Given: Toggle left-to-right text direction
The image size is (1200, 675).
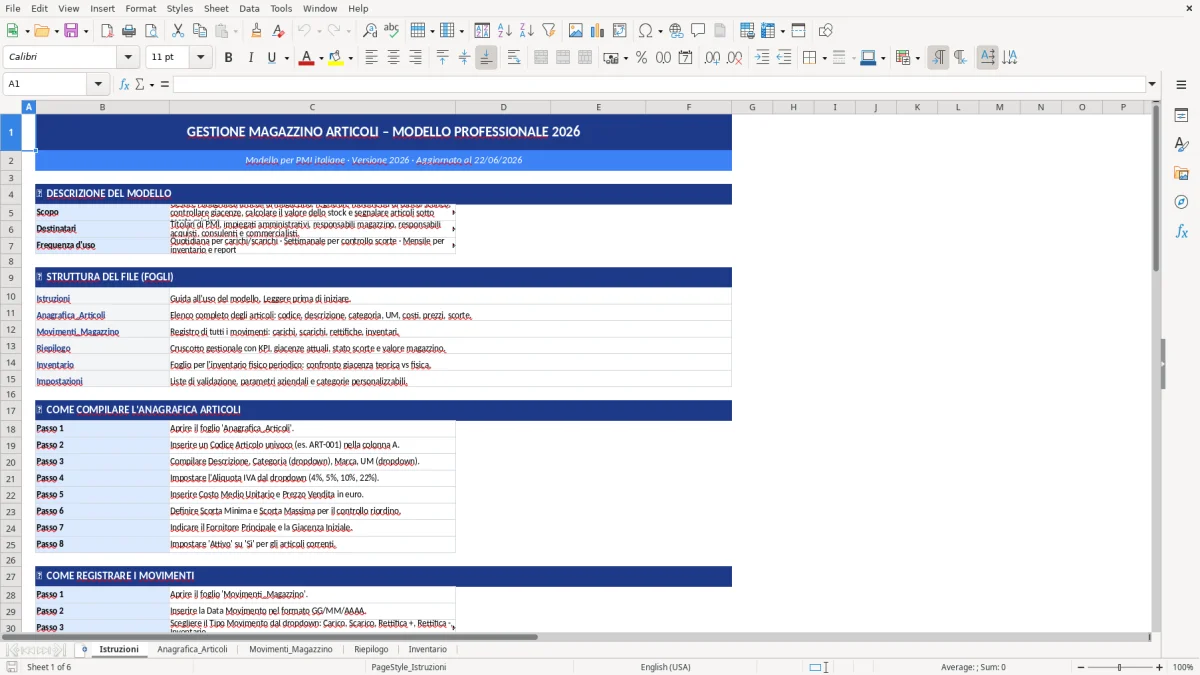Looking at the screenshot, I should pyautogui.click(x=938, y=58).
